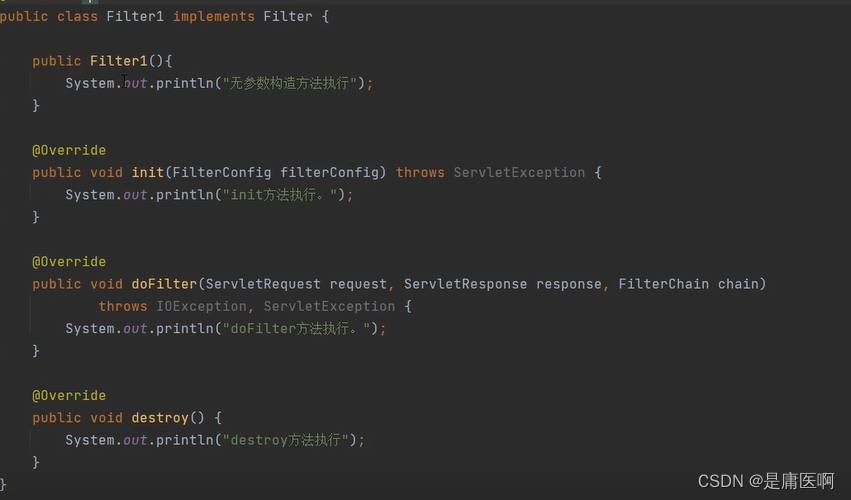Click the Filter interface name after implements
Viewport: 851px width, 500px height.
pos(288,17)
